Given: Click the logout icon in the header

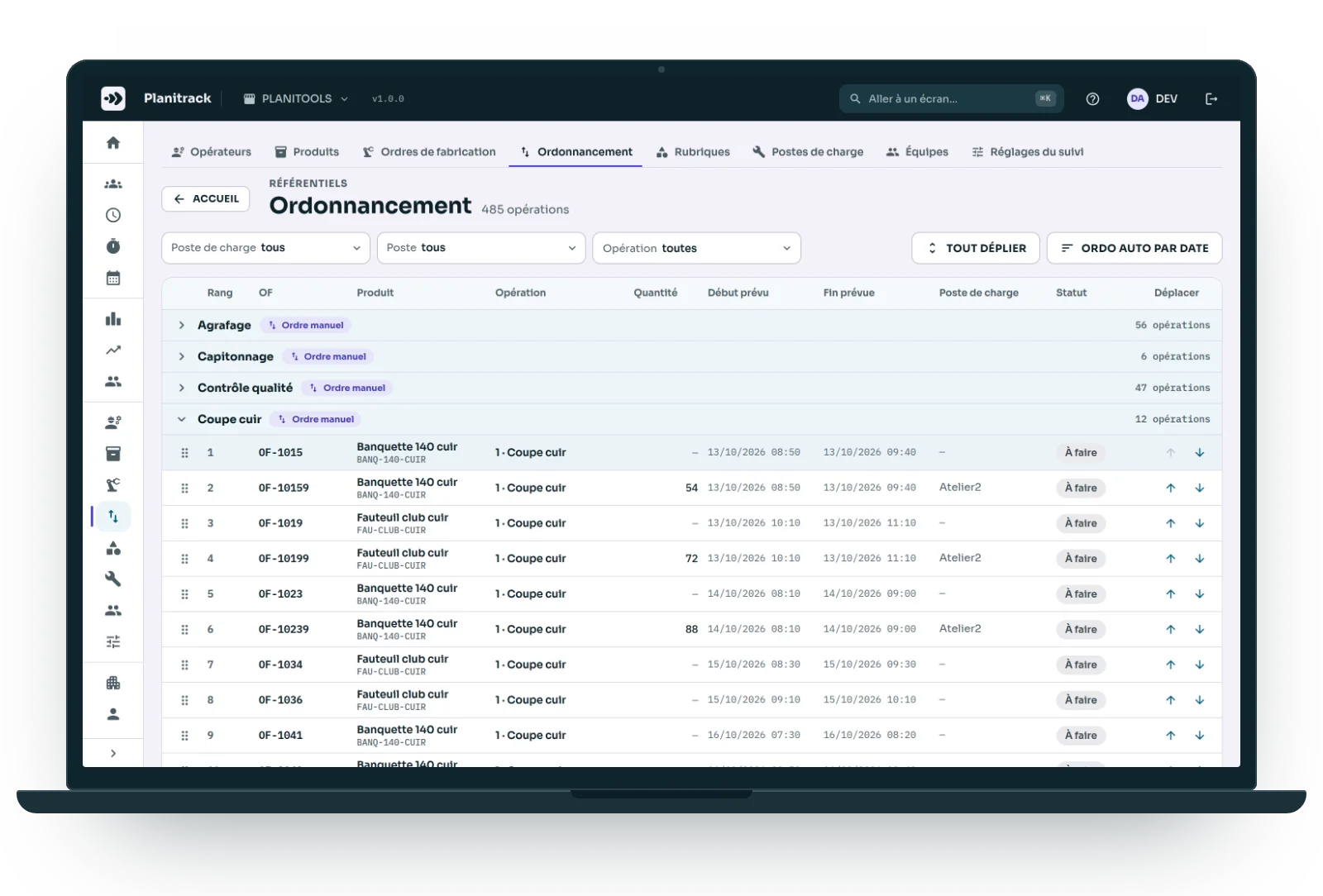Looking at the screenshot, I should [x=1211, y=99].
